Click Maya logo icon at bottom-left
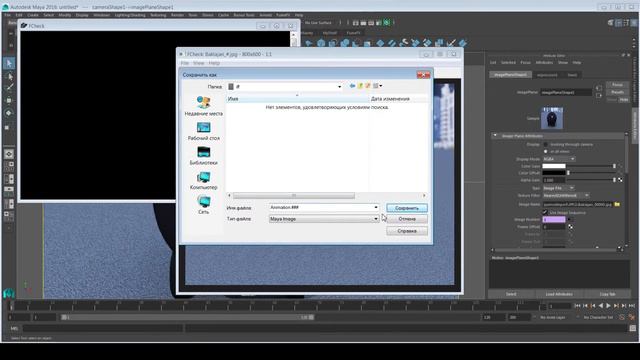640x360 pixels. (x=9, y=293)
